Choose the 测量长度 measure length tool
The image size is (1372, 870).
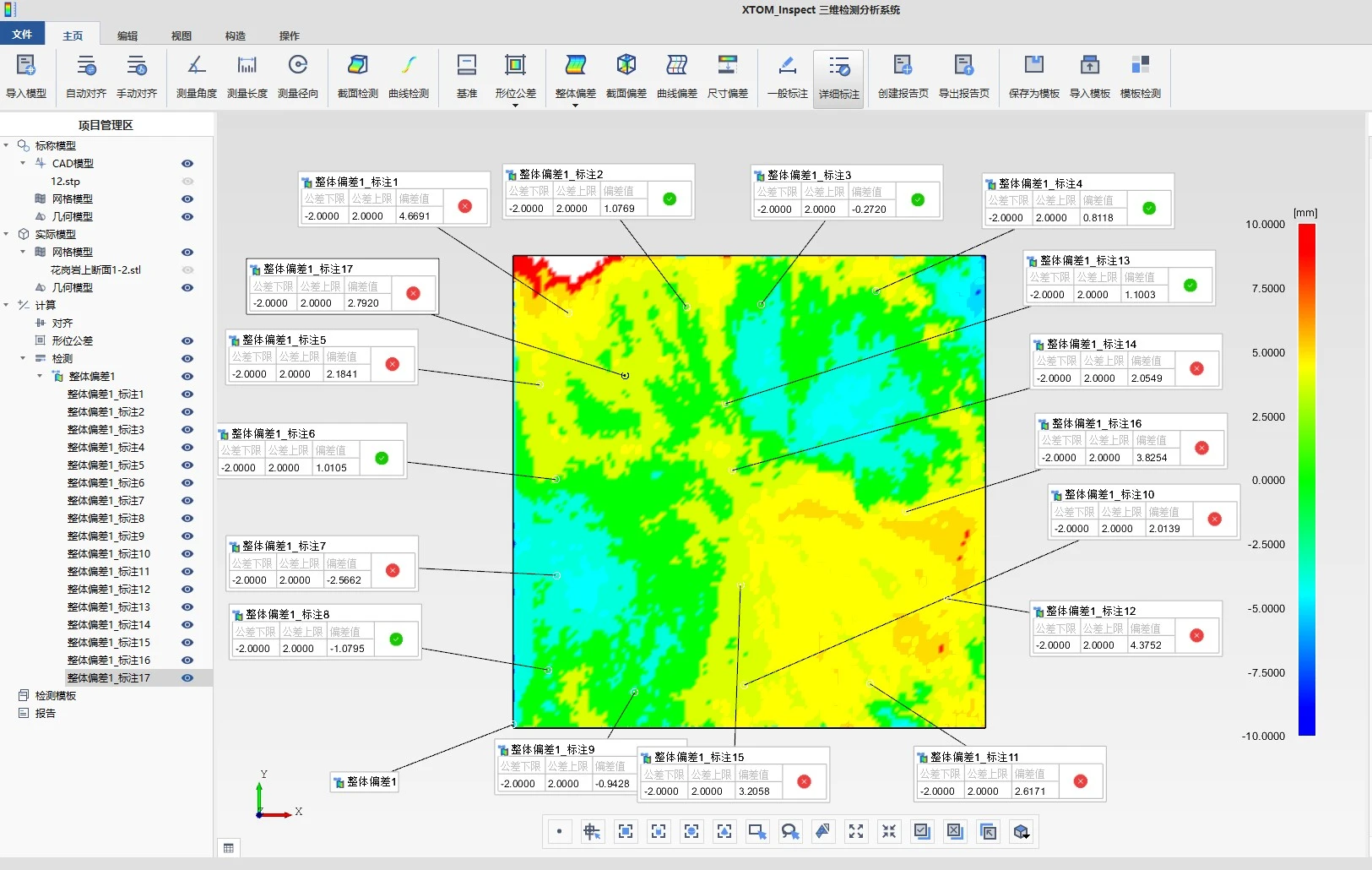(247, 76)
